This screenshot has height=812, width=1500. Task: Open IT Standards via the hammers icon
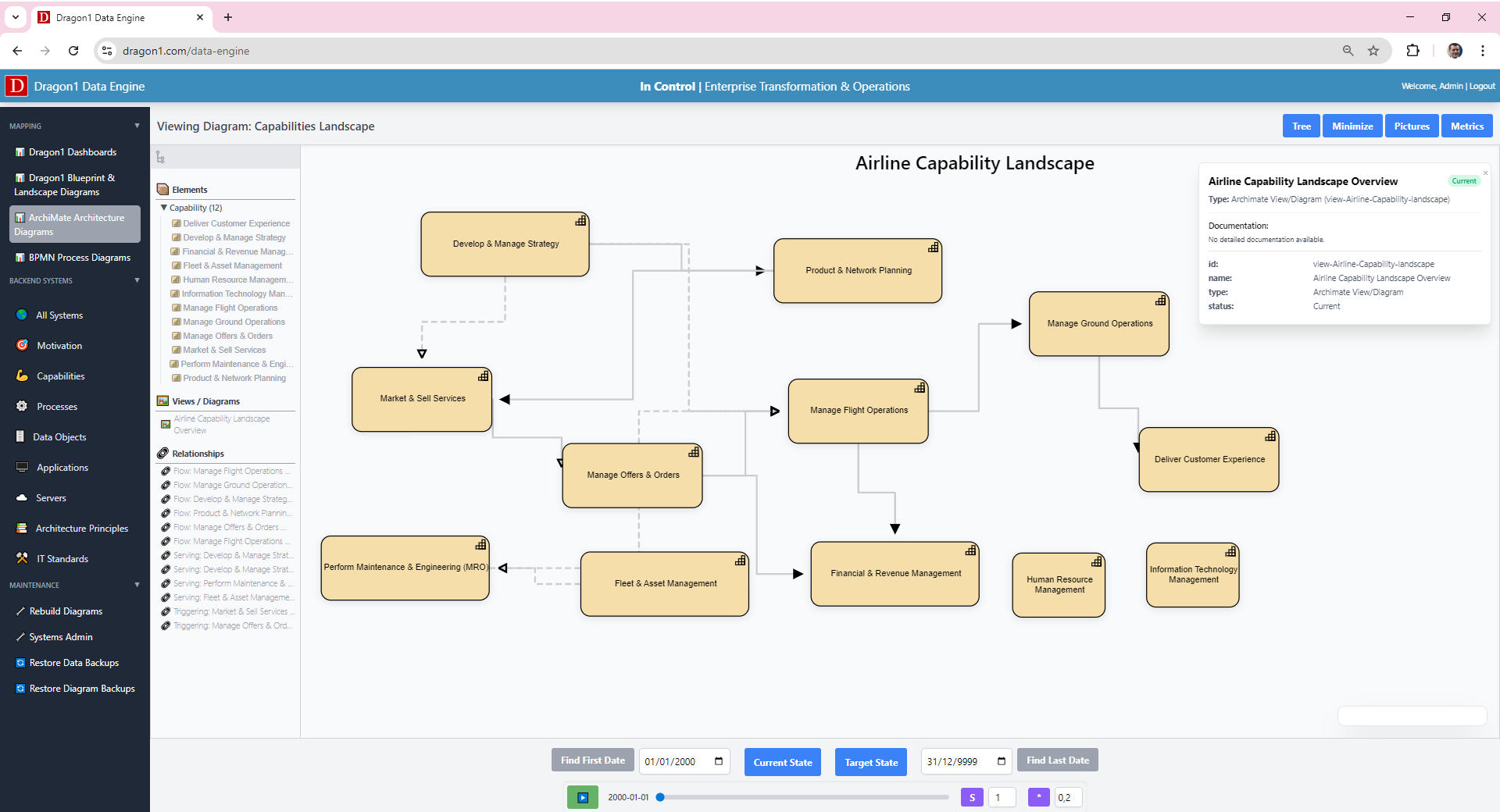click(x=22, y=558)
